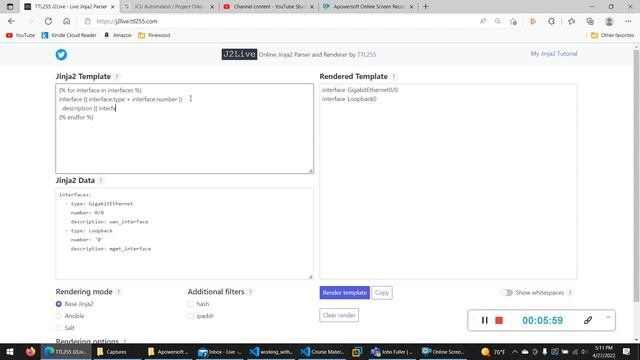Open the orange D extension

point(533,21)
